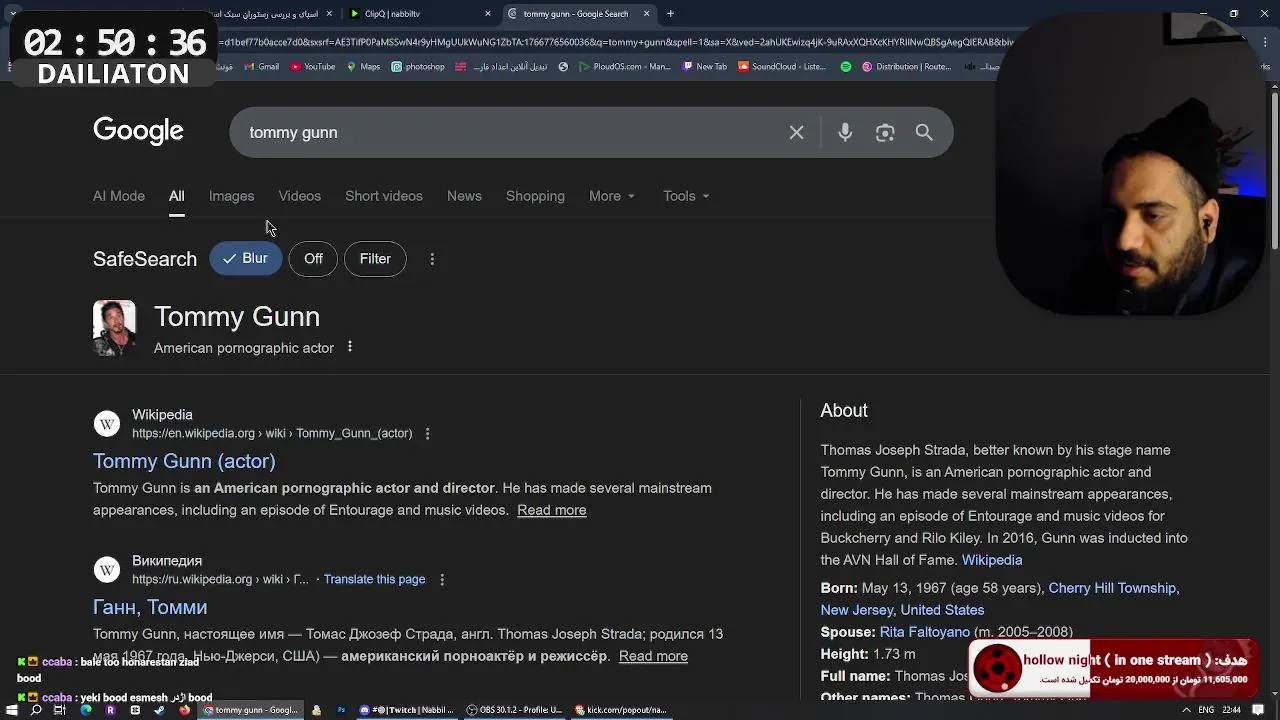Open Tommy Gunn (actor) Wikipedia result
The width and height of the screenshot is (1280, 720).
pyautogui.click(x=184, y=461)
